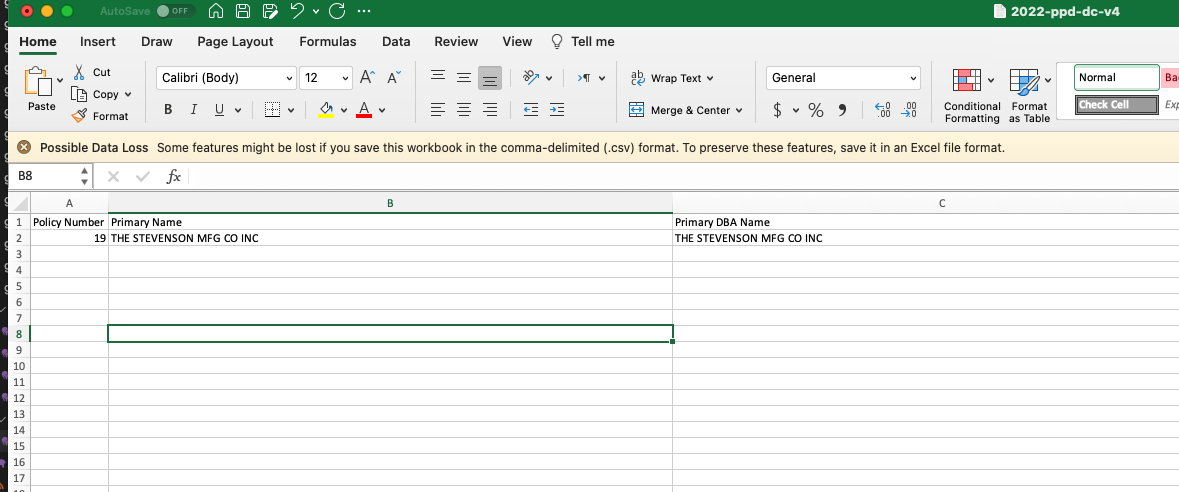Click the center align icon
Screen dimensions: 1179x492
pos(463,110)
